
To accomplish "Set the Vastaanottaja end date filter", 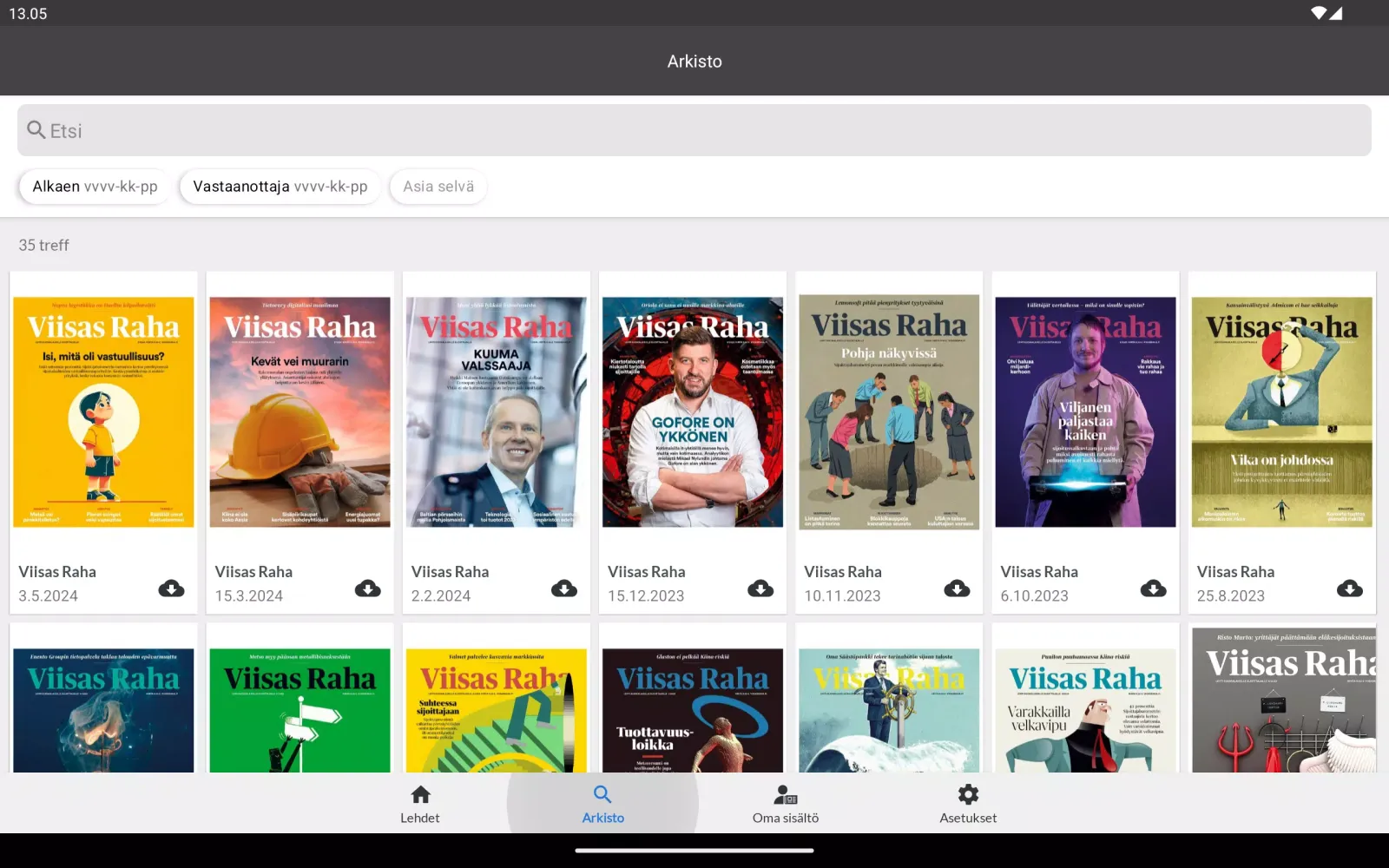I will click(x=280, y=187).
